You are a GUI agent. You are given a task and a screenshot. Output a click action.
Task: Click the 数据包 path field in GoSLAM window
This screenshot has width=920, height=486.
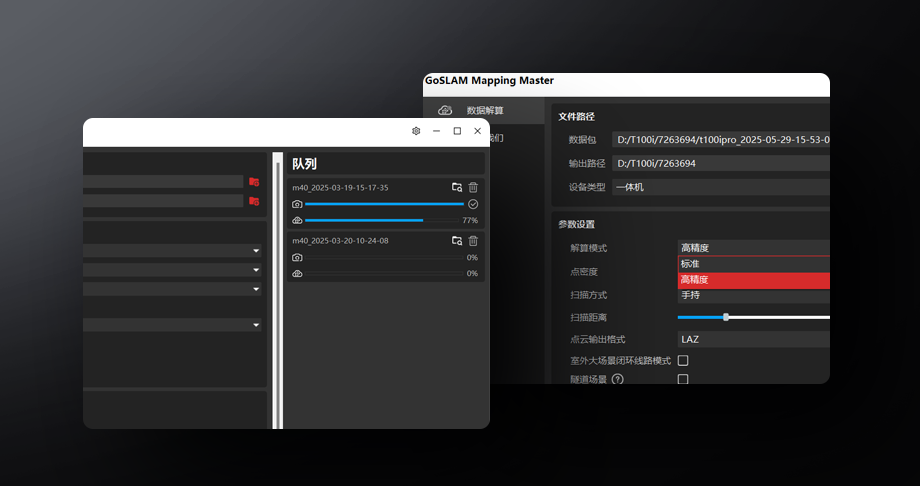[721, 140]
